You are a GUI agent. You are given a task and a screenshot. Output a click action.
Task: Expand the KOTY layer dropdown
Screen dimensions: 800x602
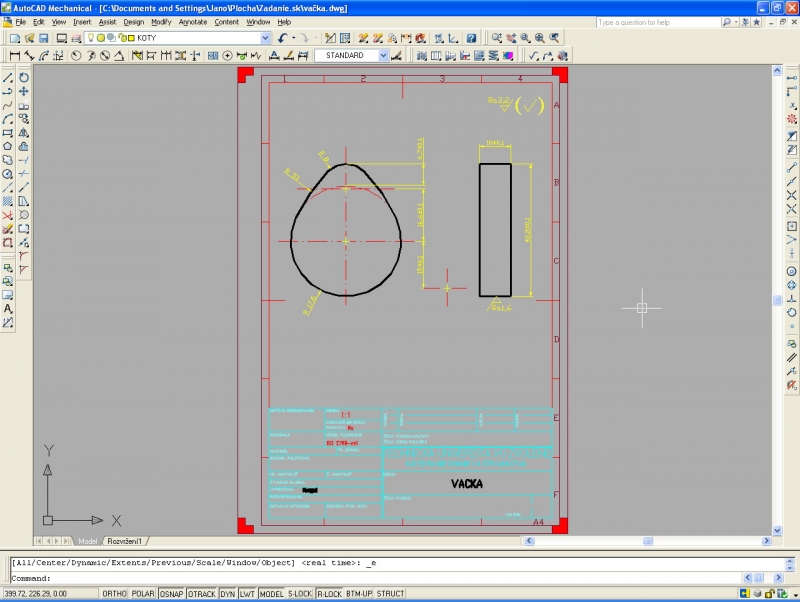(x=265, y=38)
